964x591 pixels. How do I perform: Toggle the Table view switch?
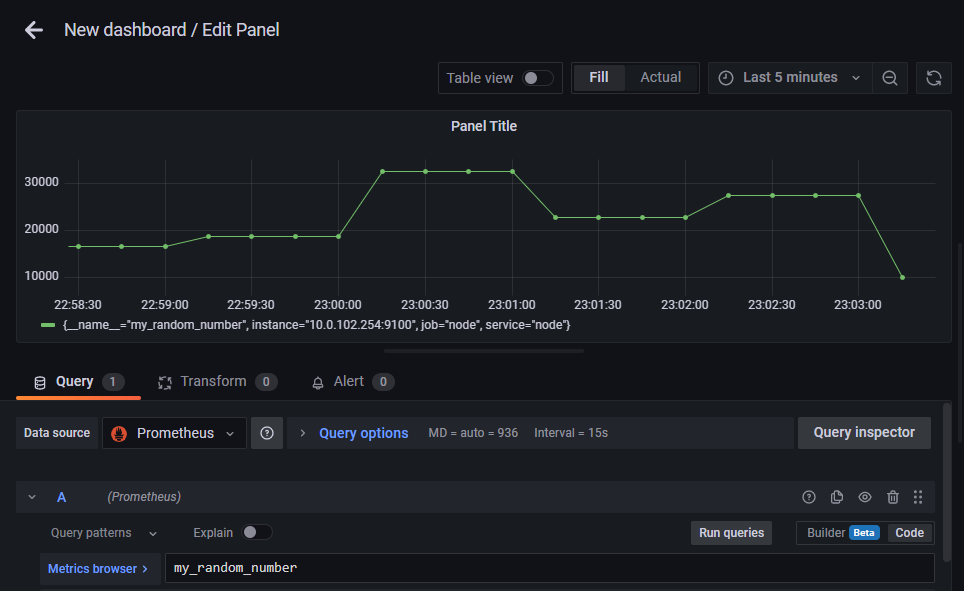[537, 78]
